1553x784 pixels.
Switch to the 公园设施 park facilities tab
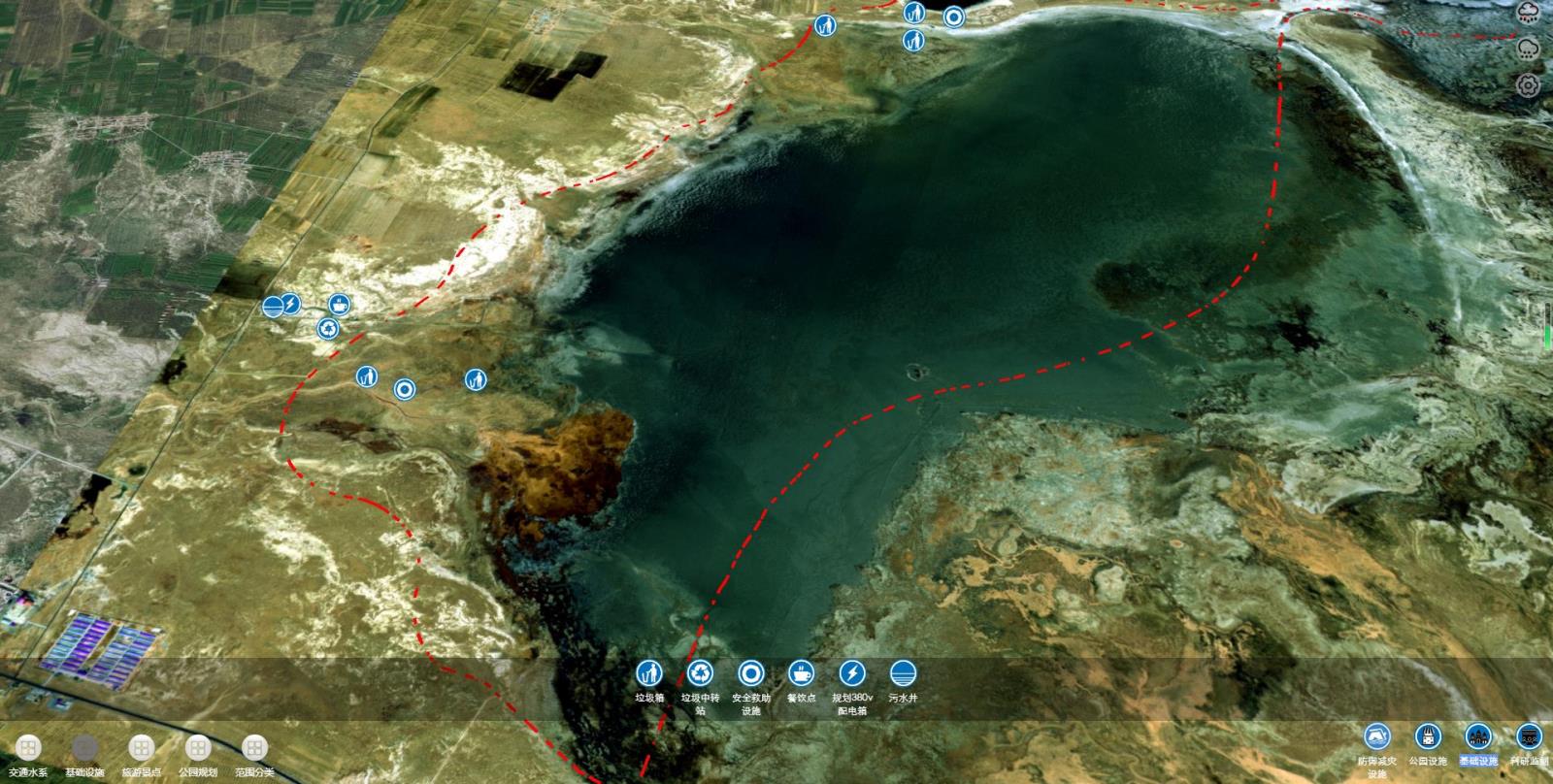[1428, 736]
